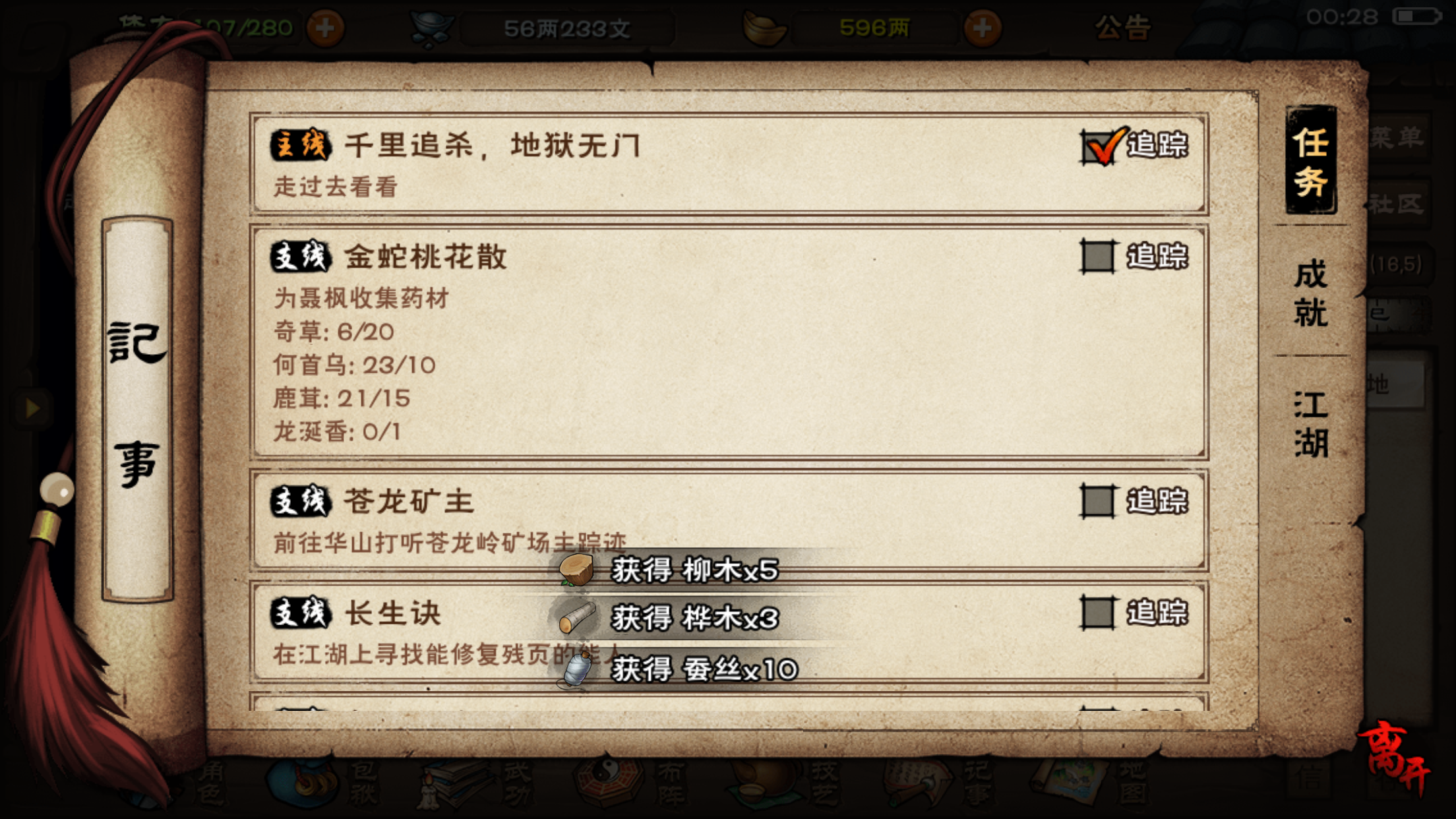
Task: Click the plus icon beside stamina 107/280
Action: 324,28
